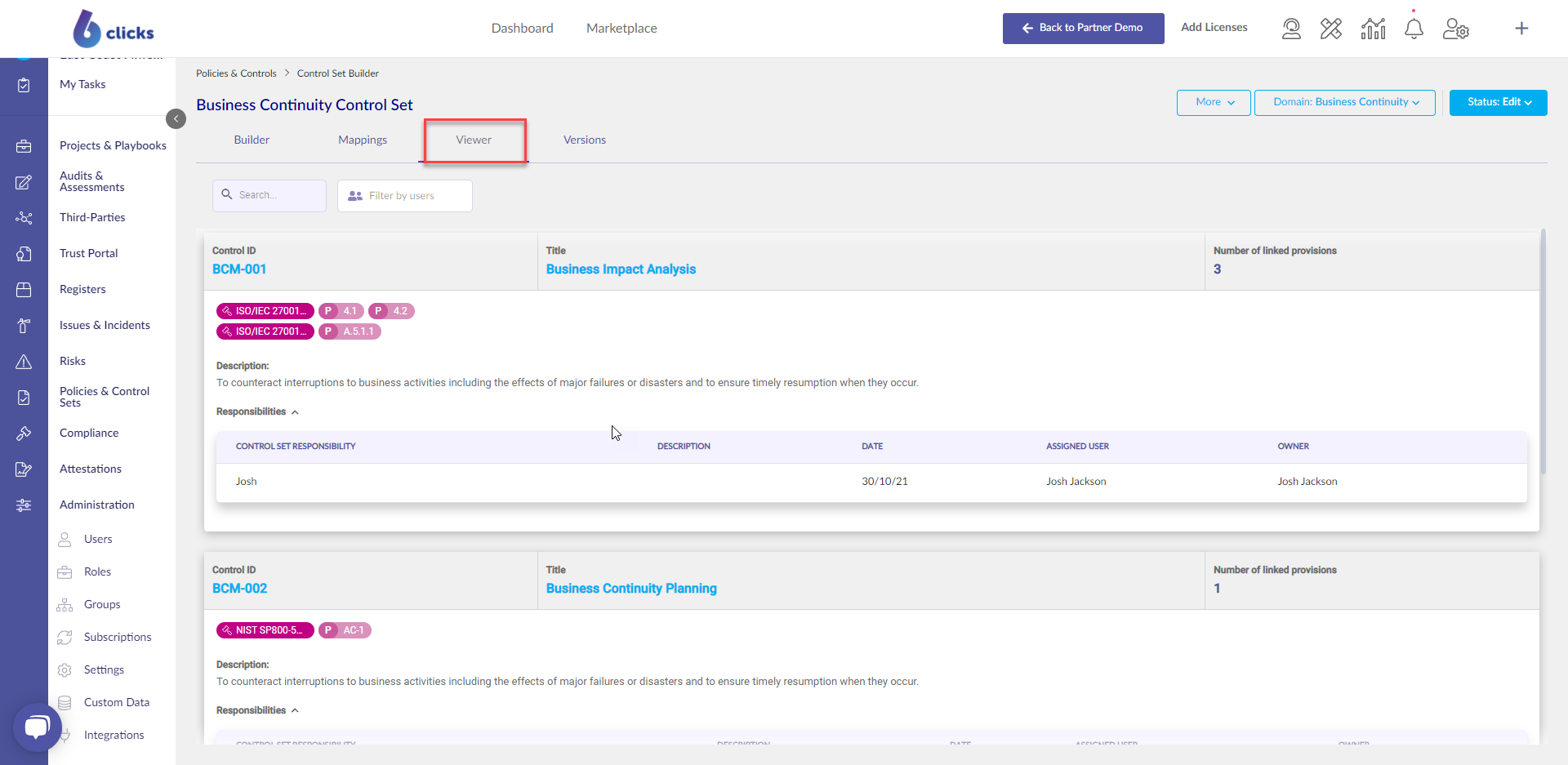Click Back to Partner Demo button
1568x765 pixels.
pos(1083,29)
